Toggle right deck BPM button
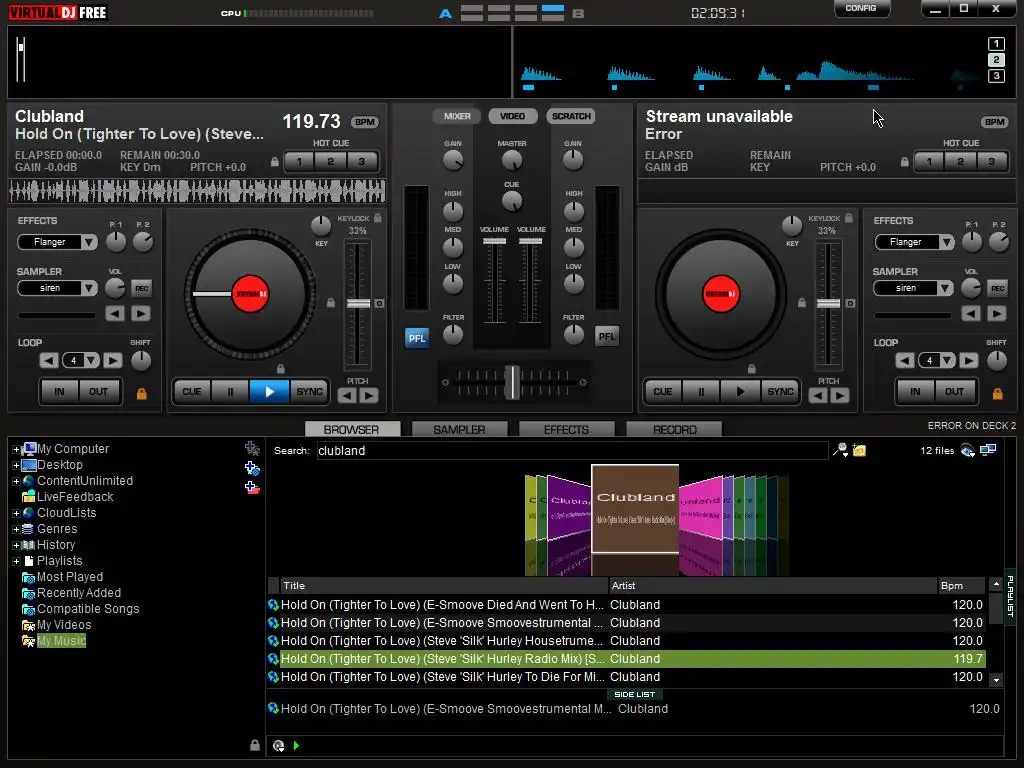 994,122
